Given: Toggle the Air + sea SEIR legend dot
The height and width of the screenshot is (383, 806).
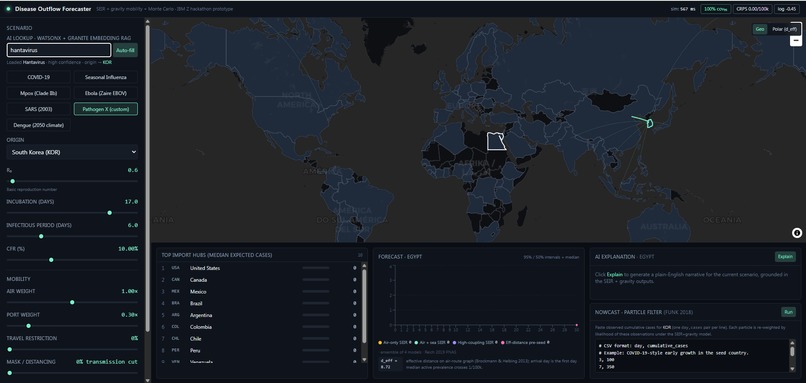Looking at the screenshot, I should 416,342.
